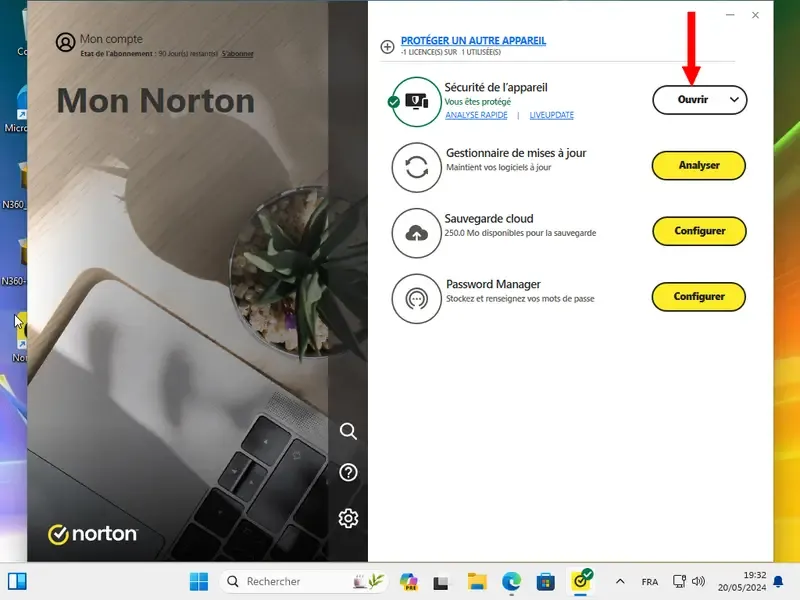800x600 pixels.
Task: Open the Mon compte profile icon
Action: (x=65, y=42)
